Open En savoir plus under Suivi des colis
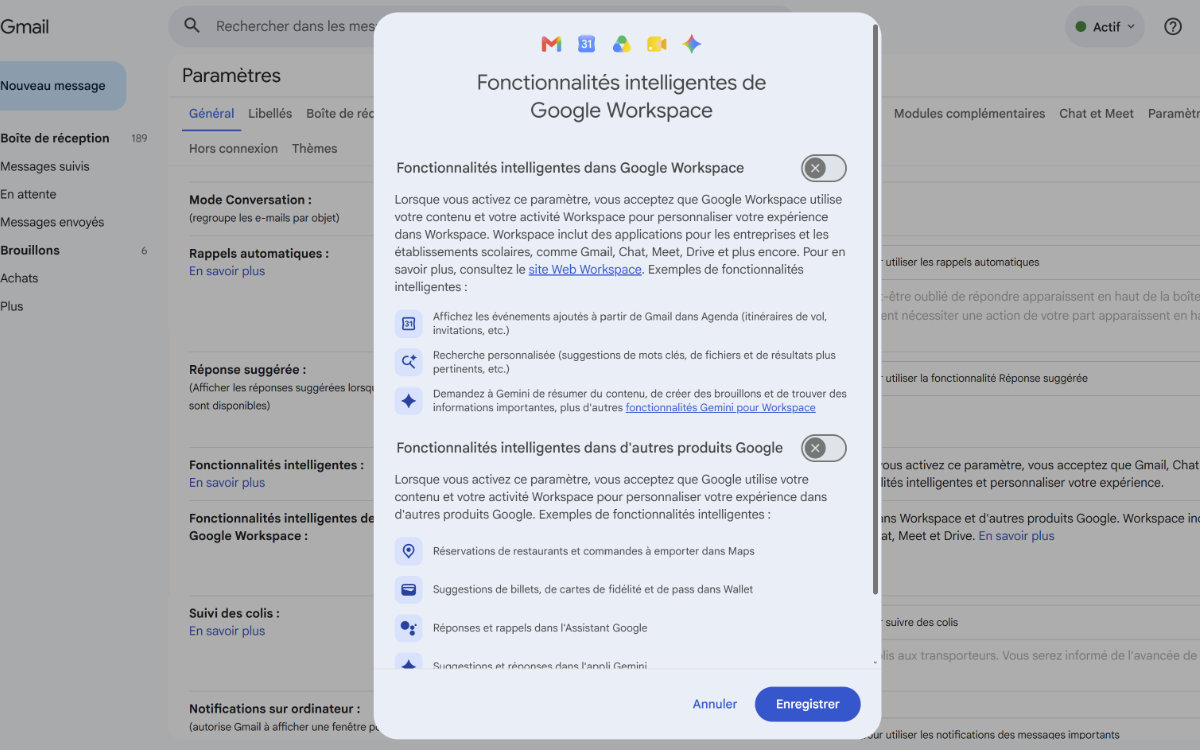The height and width of the screenshot is (750, 1200). (x=227, y=631)
